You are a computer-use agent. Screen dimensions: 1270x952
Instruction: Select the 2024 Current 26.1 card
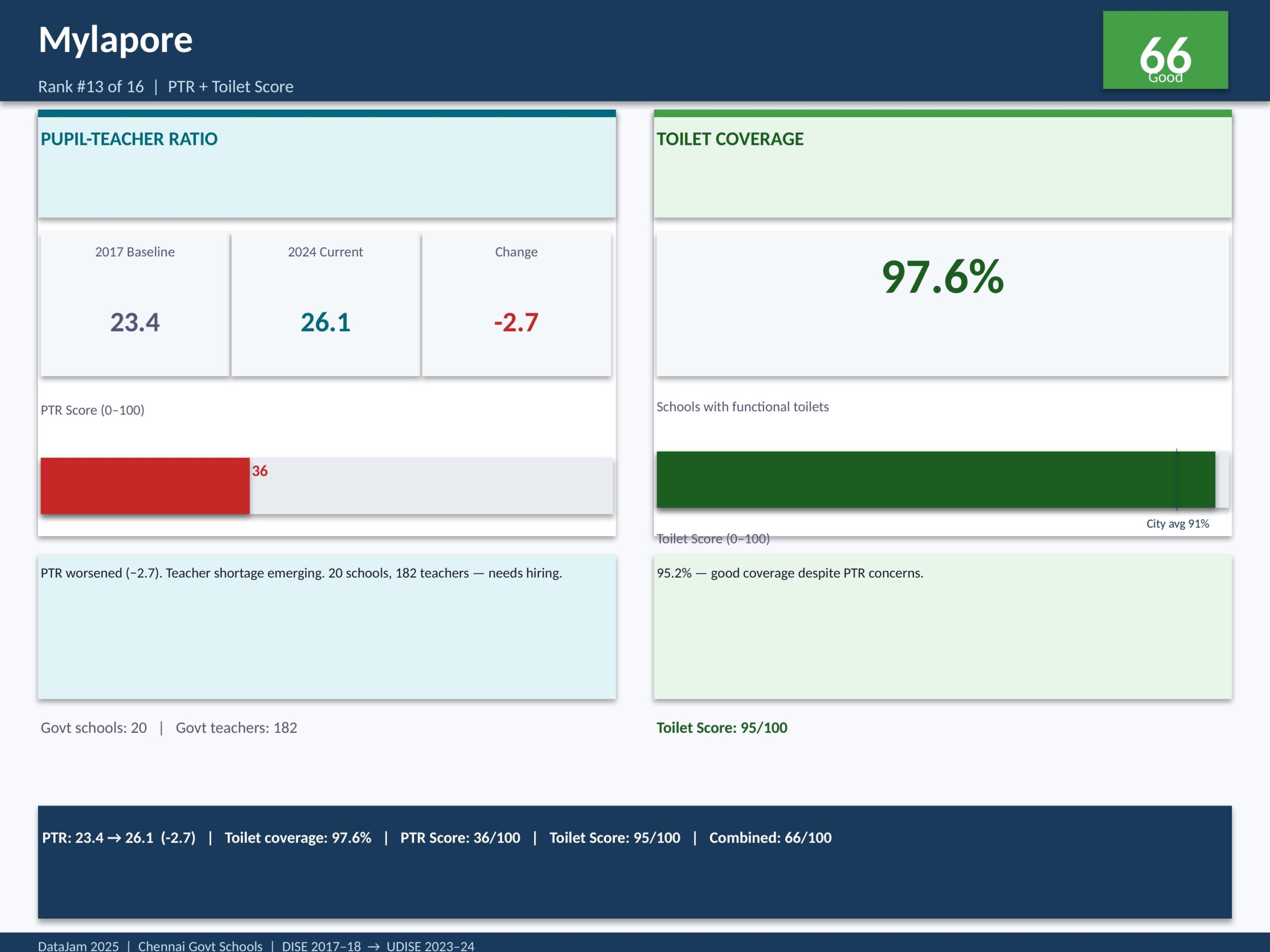tap(325, 304)
